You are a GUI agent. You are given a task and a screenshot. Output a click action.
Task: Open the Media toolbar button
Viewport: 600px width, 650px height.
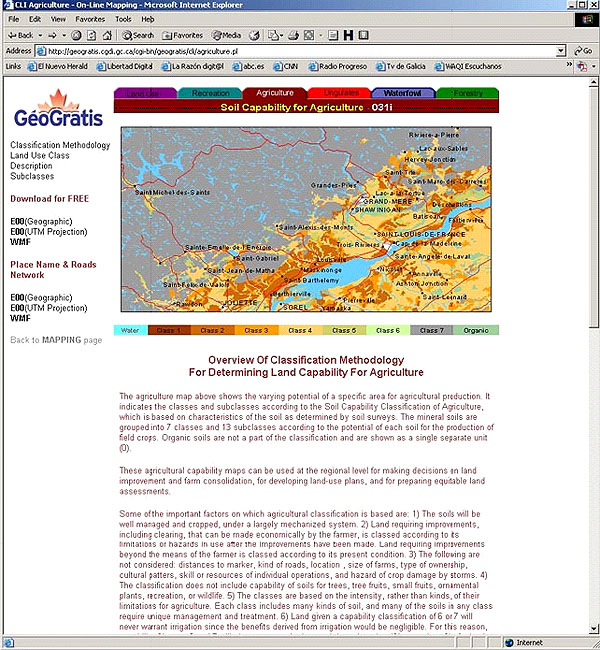pos(224,35)
